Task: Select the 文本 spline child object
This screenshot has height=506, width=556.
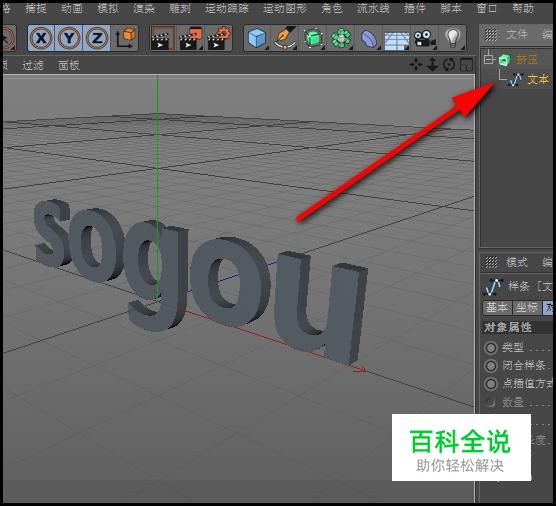Action: click(538, 79)
